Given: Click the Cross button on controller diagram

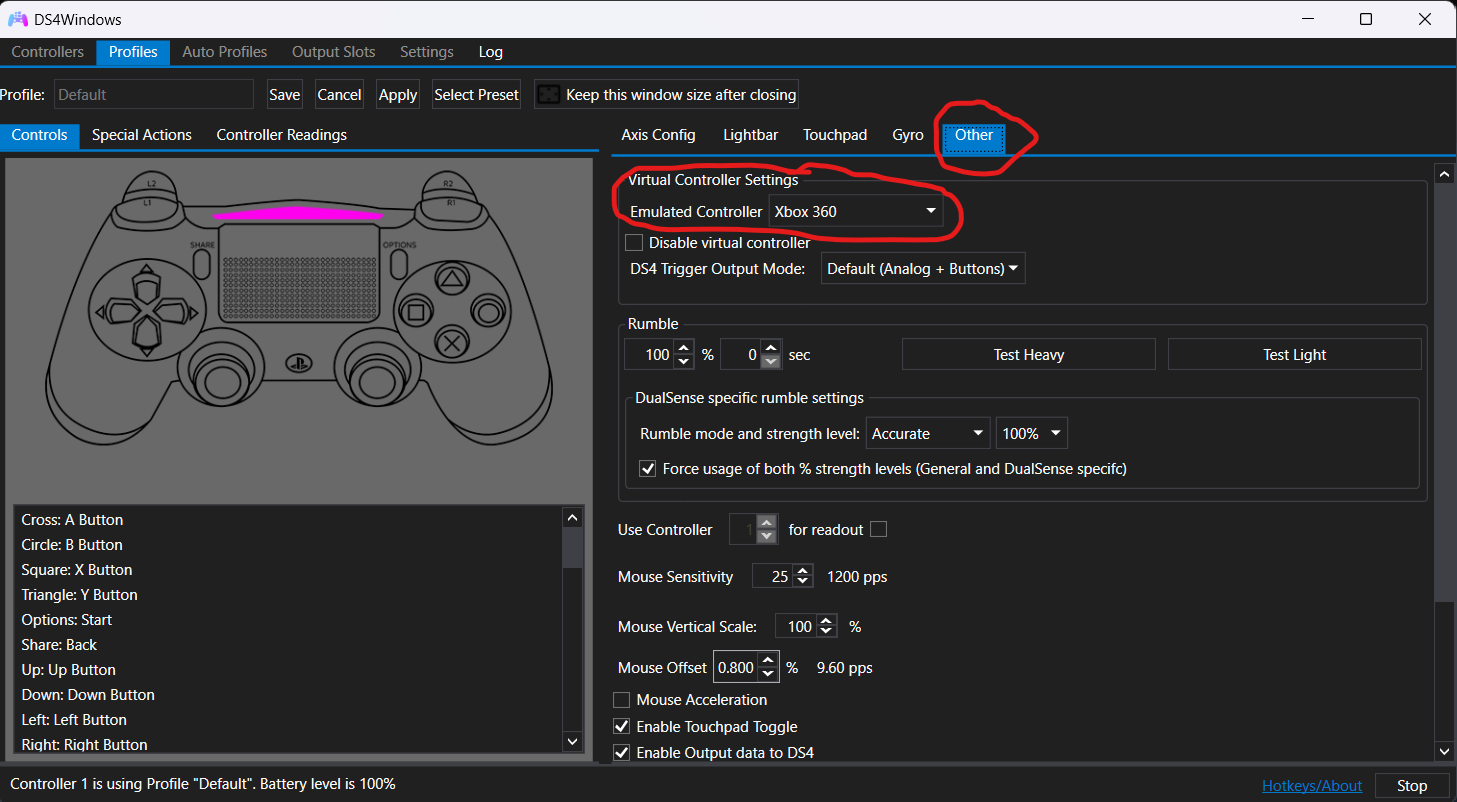Looking at the screenshot, I should 452,344.
